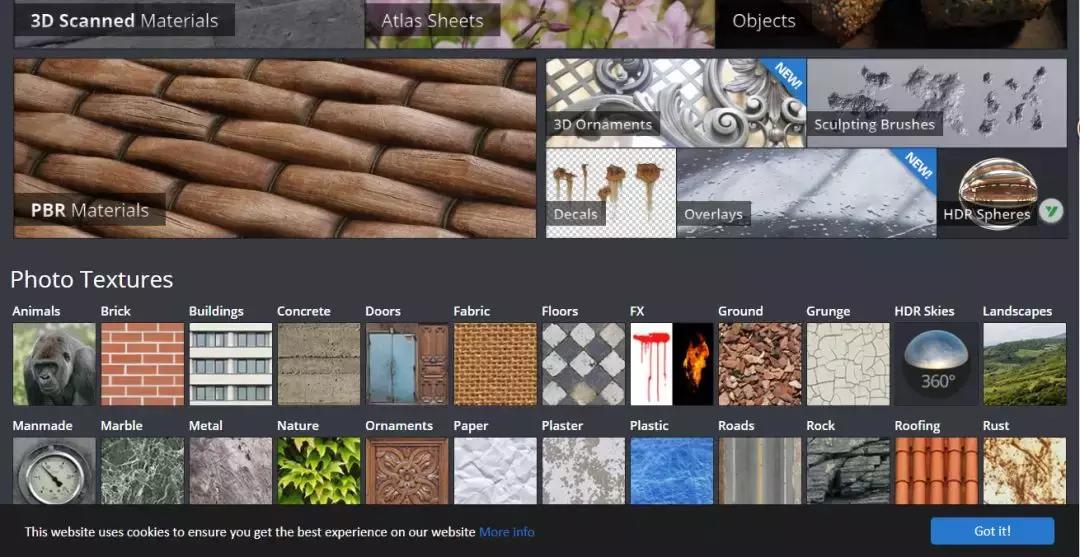Image resolution: width=1080 pixels, height=557 pixels.
Task: Open the Rust category label
Action: coord(996,425)
